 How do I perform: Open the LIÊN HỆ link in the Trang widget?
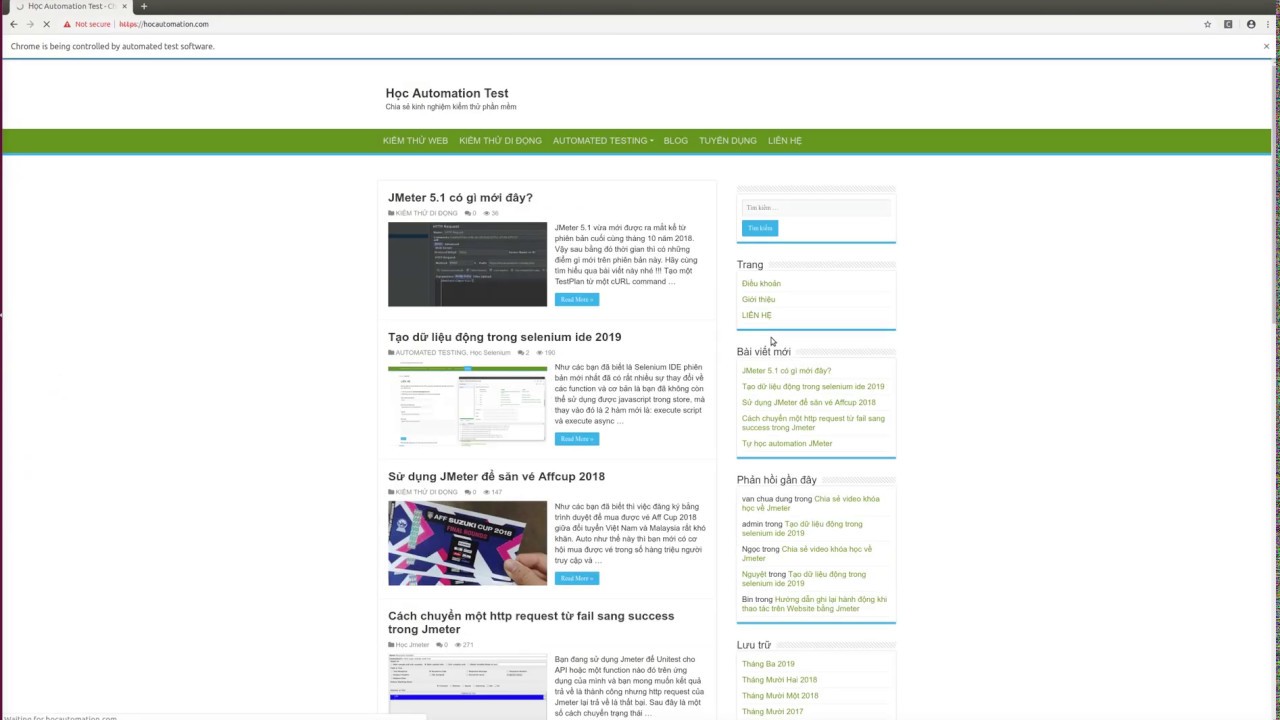[757, 316]
